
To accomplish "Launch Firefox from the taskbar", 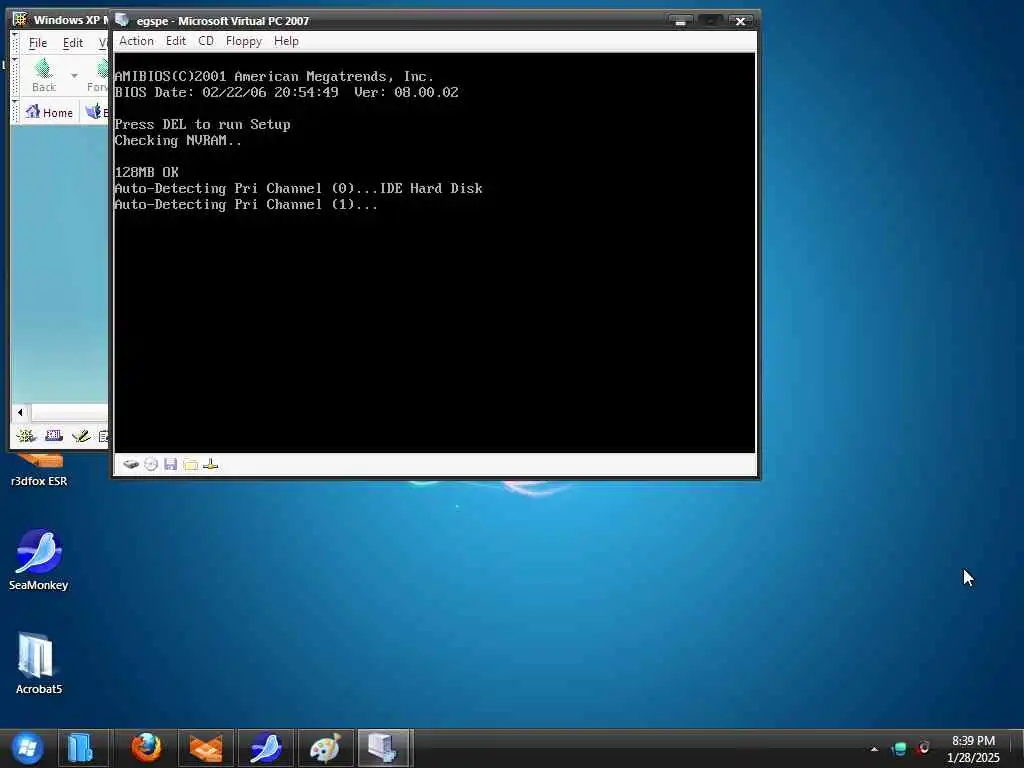I will pyautogui.click(x=146, y=748).
